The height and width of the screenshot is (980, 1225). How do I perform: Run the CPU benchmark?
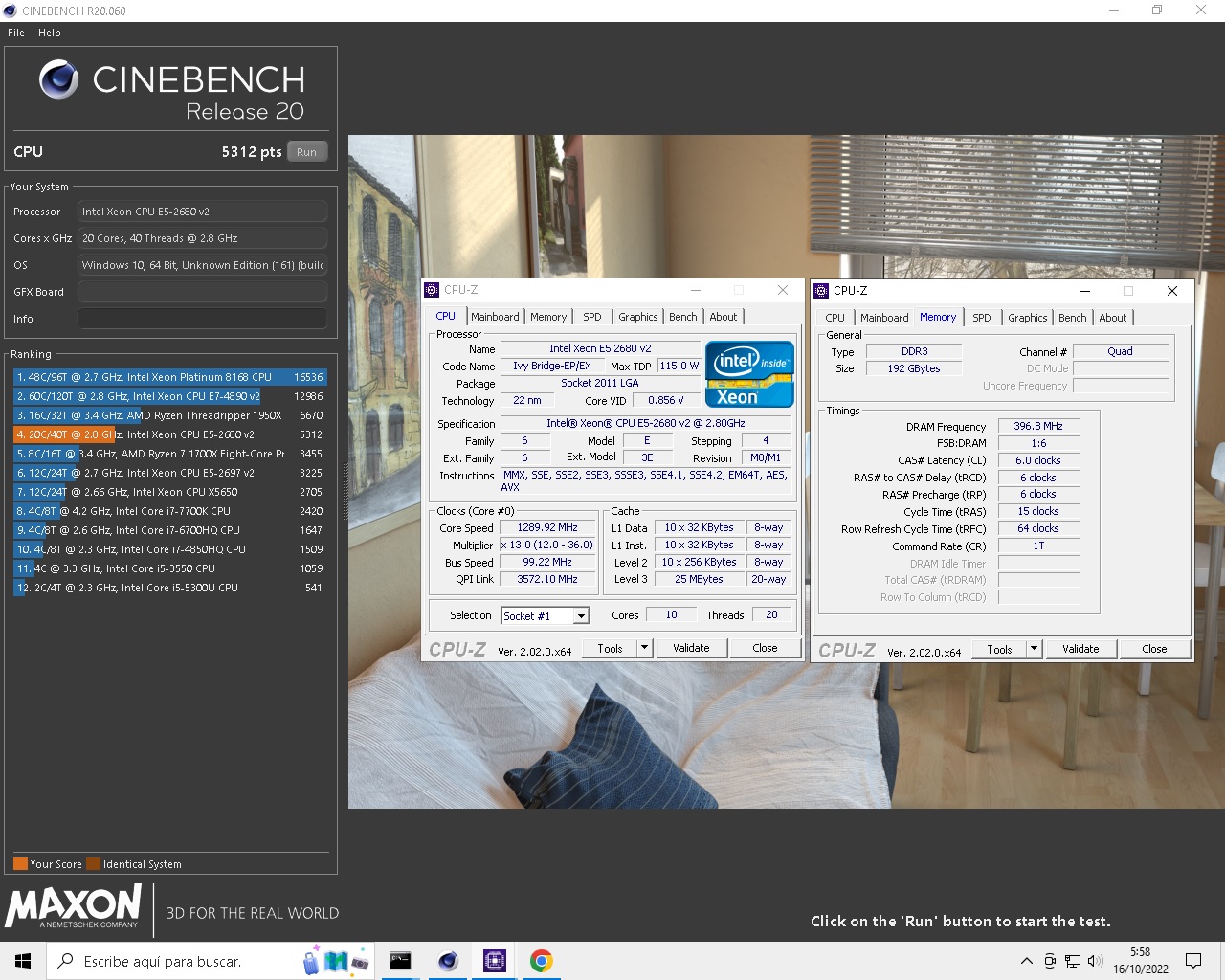306,152
